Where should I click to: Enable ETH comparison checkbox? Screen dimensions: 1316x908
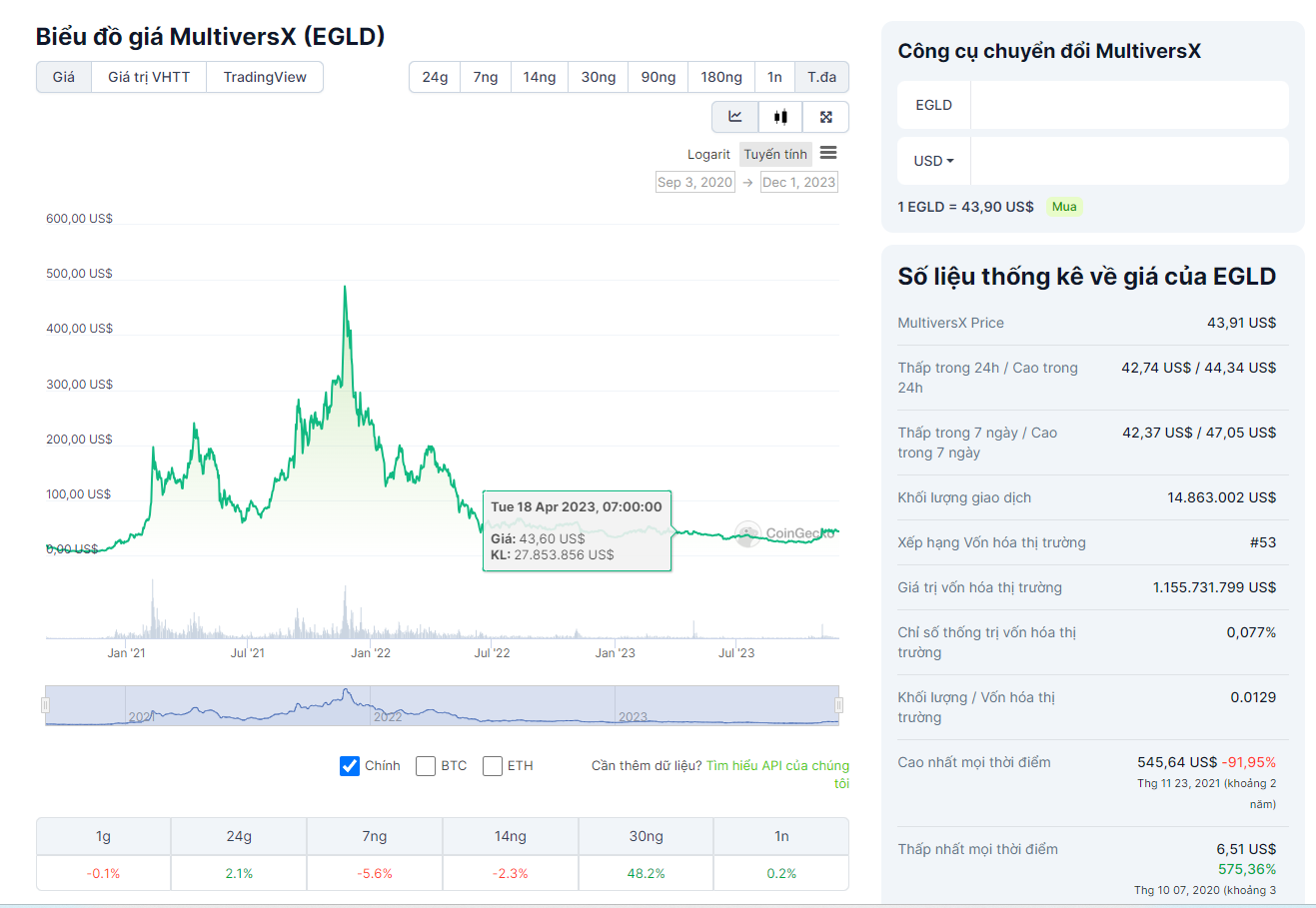point(493,766)
